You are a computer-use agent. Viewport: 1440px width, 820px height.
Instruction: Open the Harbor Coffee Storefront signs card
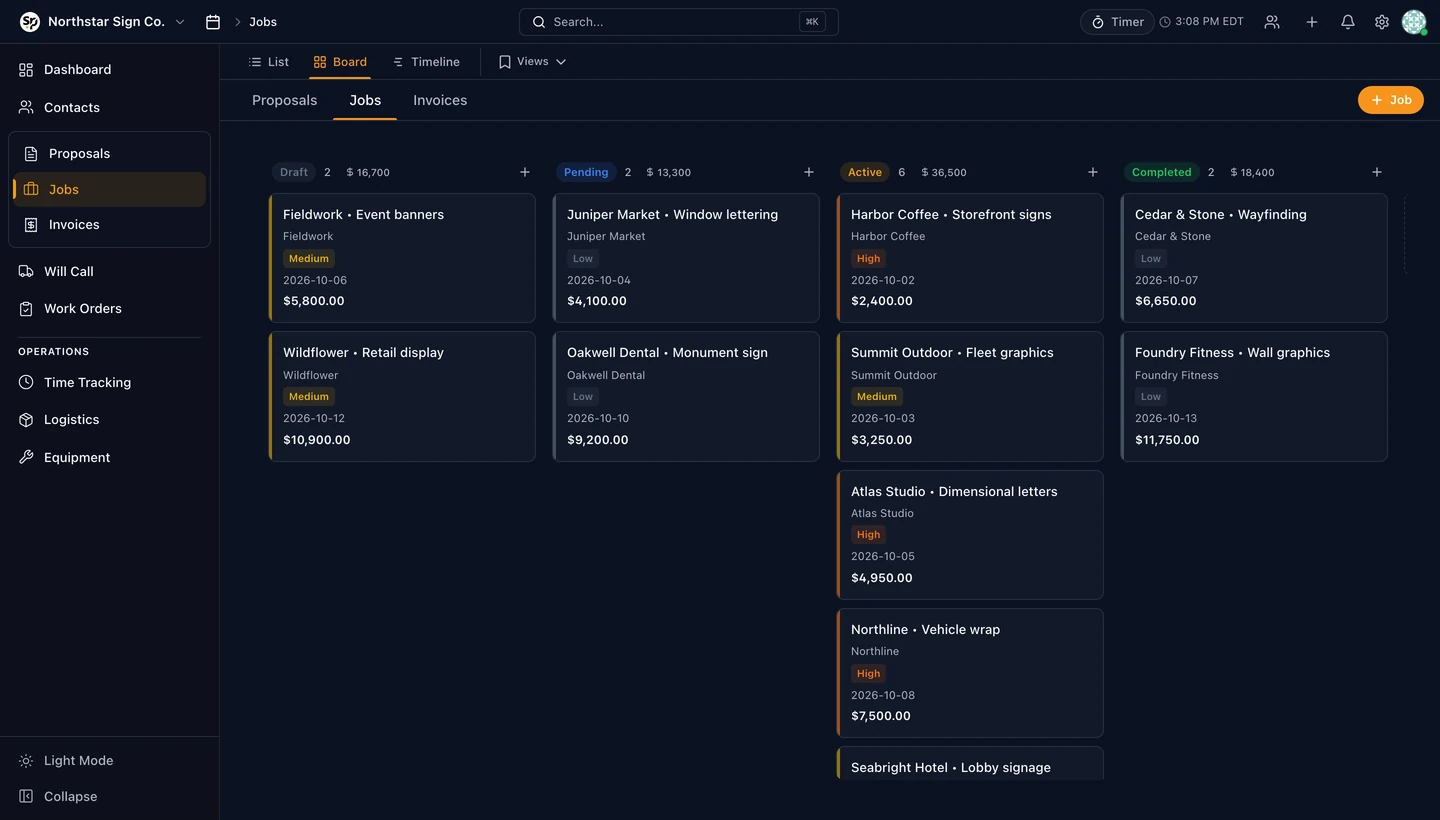[970, 258]
